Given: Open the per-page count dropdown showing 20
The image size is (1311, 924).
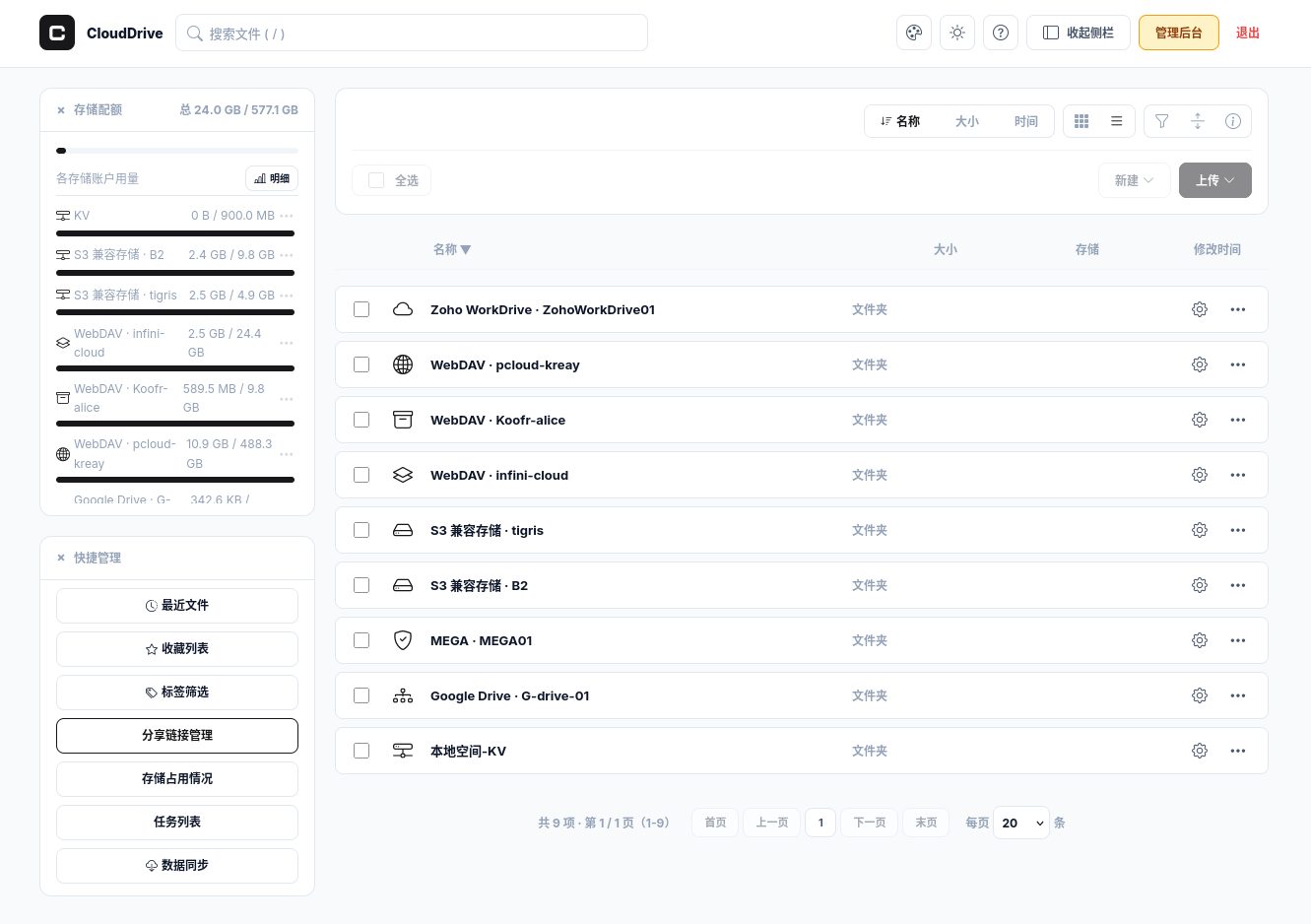Looking at the screenshot, I should point(1021,823).
